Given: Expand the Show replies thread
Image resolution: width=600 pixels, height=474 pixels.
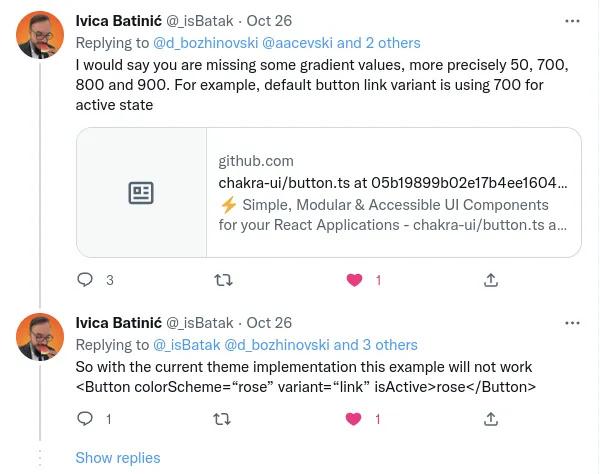Looking at the screenshot, I should (x=118, y=458).
